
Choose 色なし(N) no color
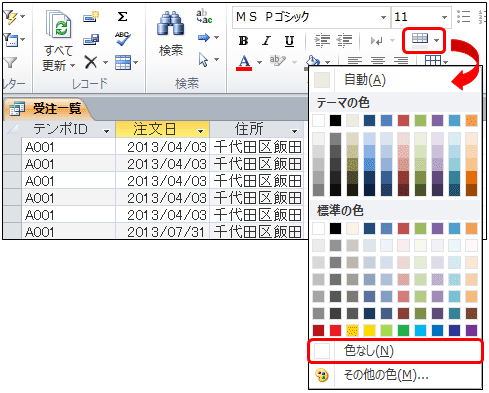click(x=395, y=351)
